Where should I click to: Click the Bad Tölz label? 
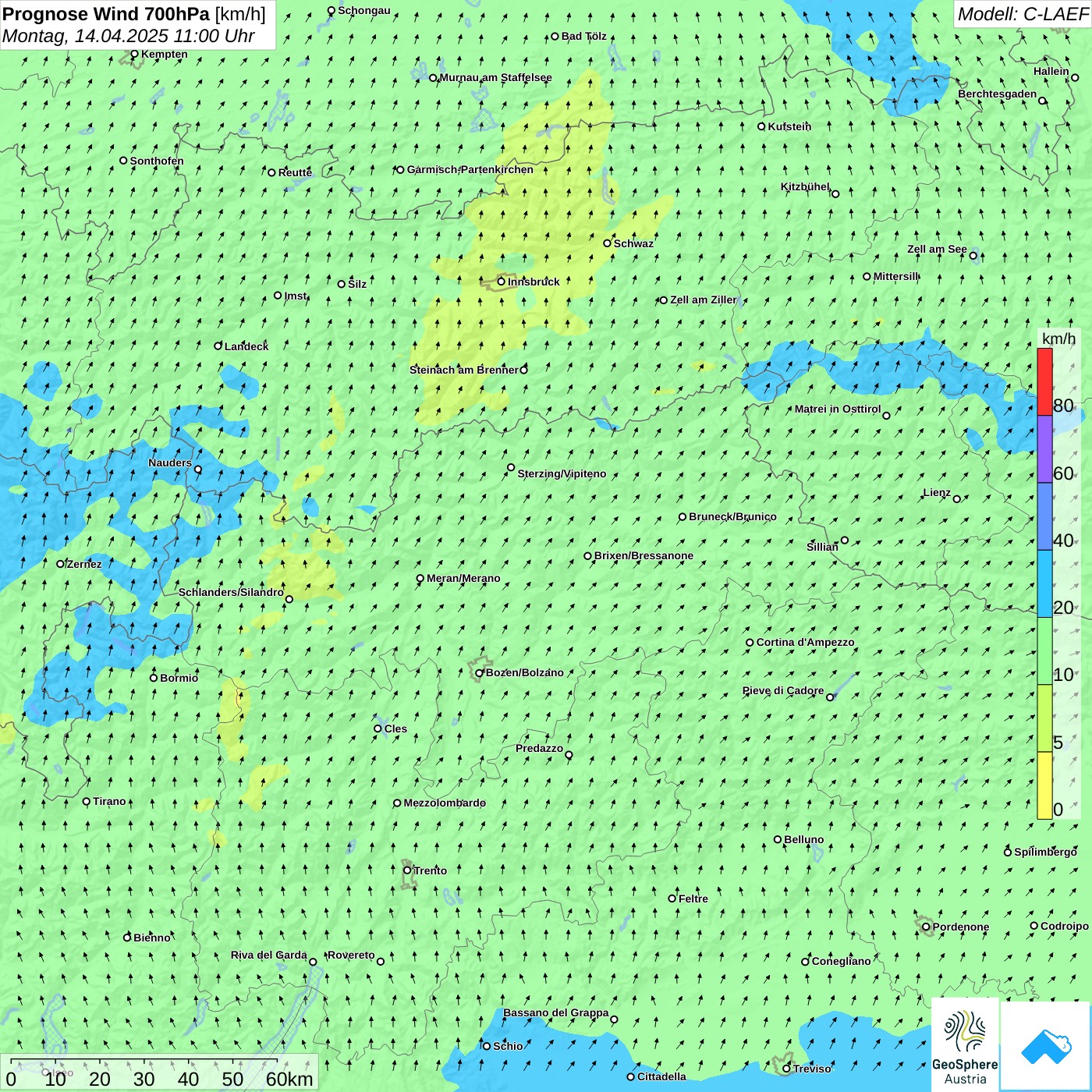point(583,36)
